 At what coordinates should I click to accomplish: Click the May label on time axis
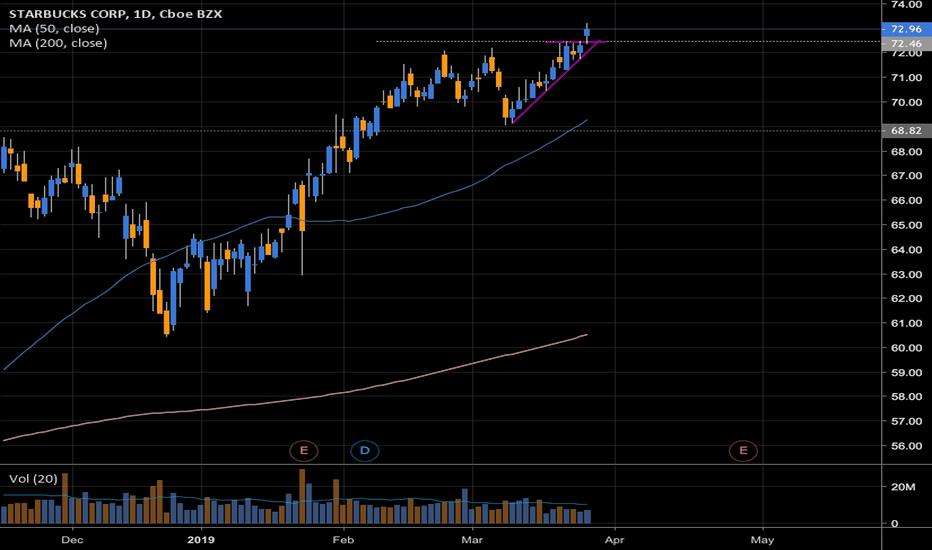(762, 540)
